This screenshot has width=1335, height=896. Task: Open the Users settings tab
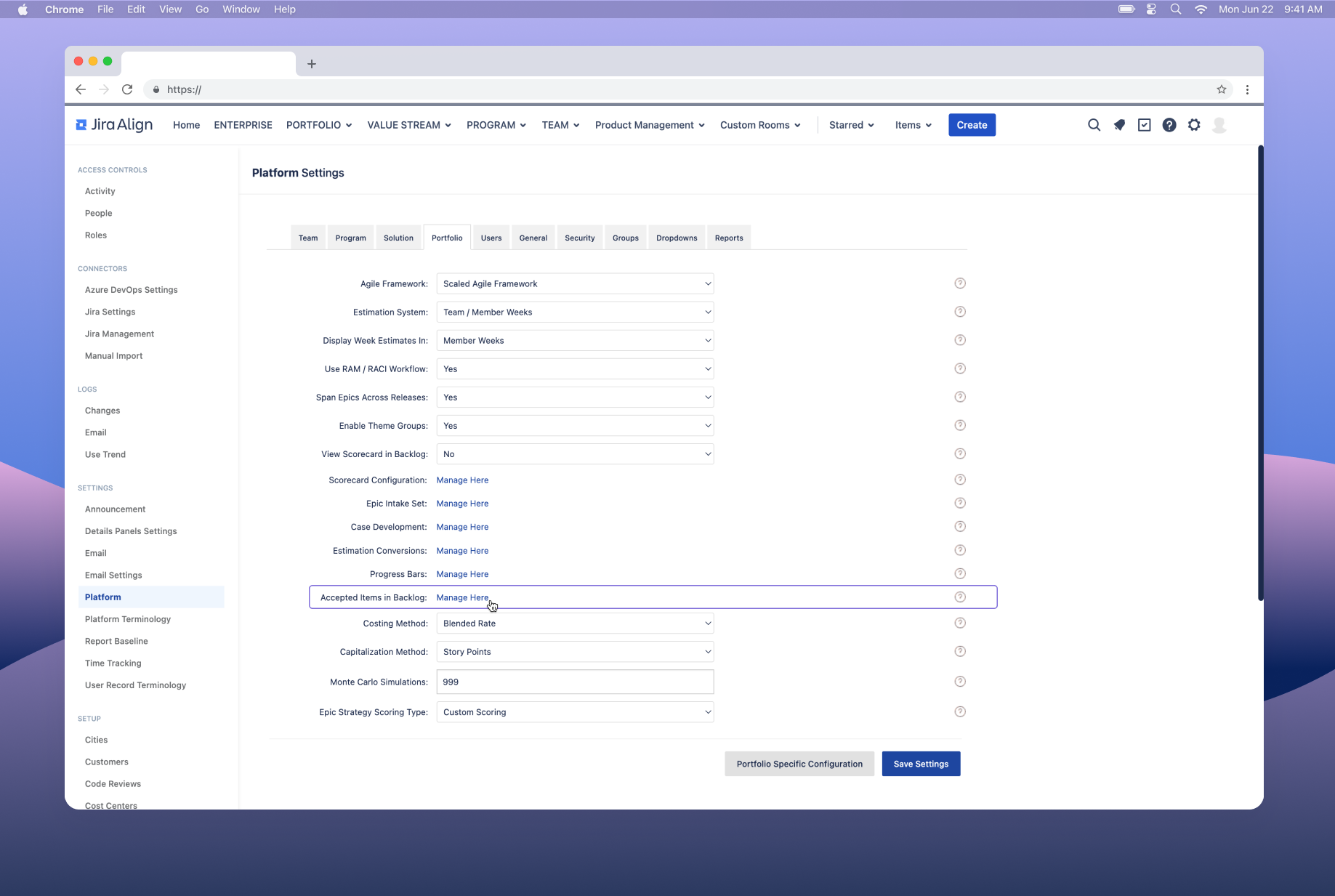click(x=491, y=238)
